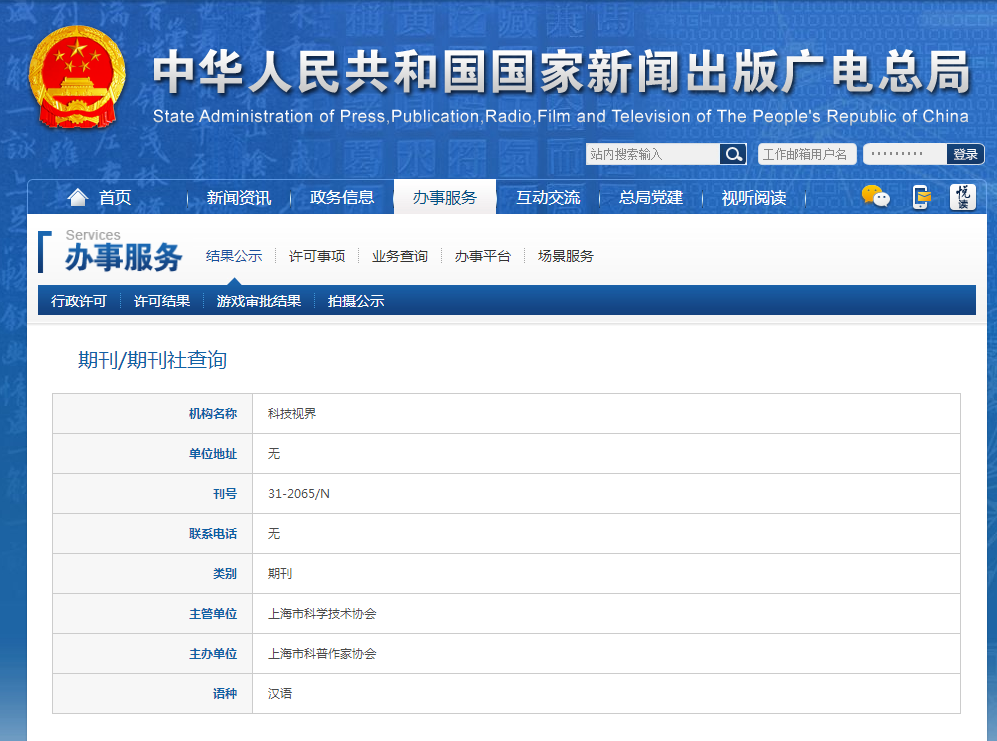
Task: Open the 新闻资讯 navigation item
Action: [238, 198]
